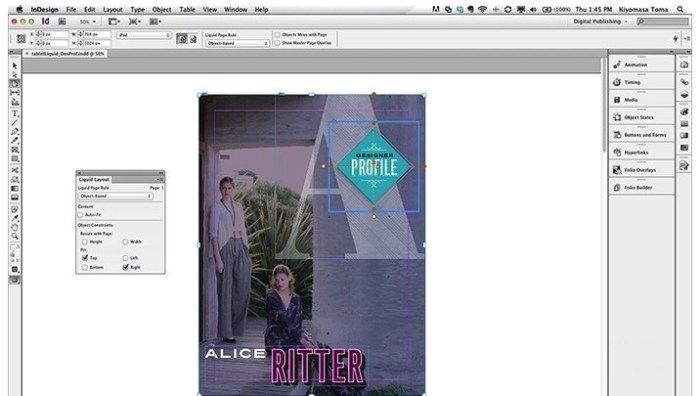This screenshot has height=396, width=700.
Task: Check Resize with Page Height
Action: [85, 242]
